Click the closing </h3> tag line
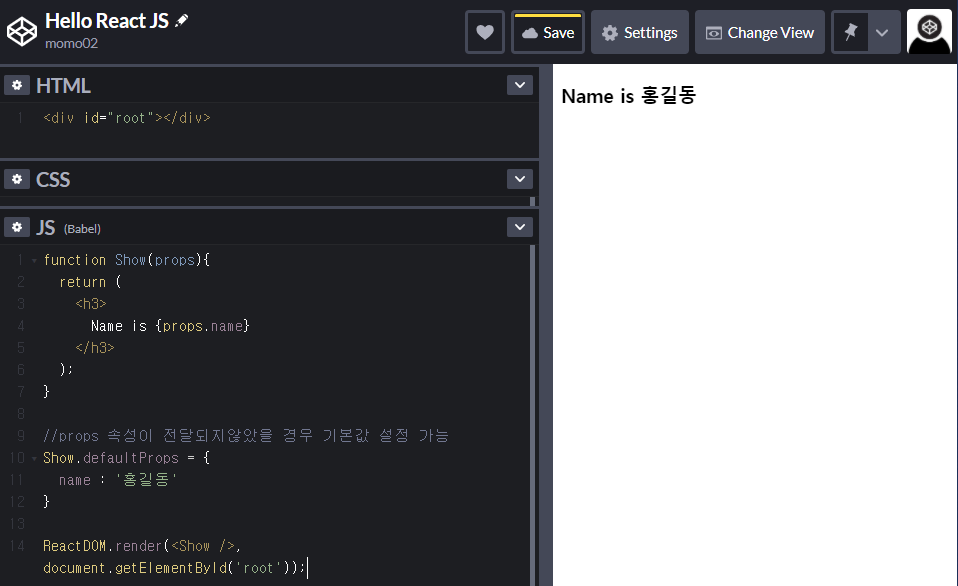 tap(95, 348)
